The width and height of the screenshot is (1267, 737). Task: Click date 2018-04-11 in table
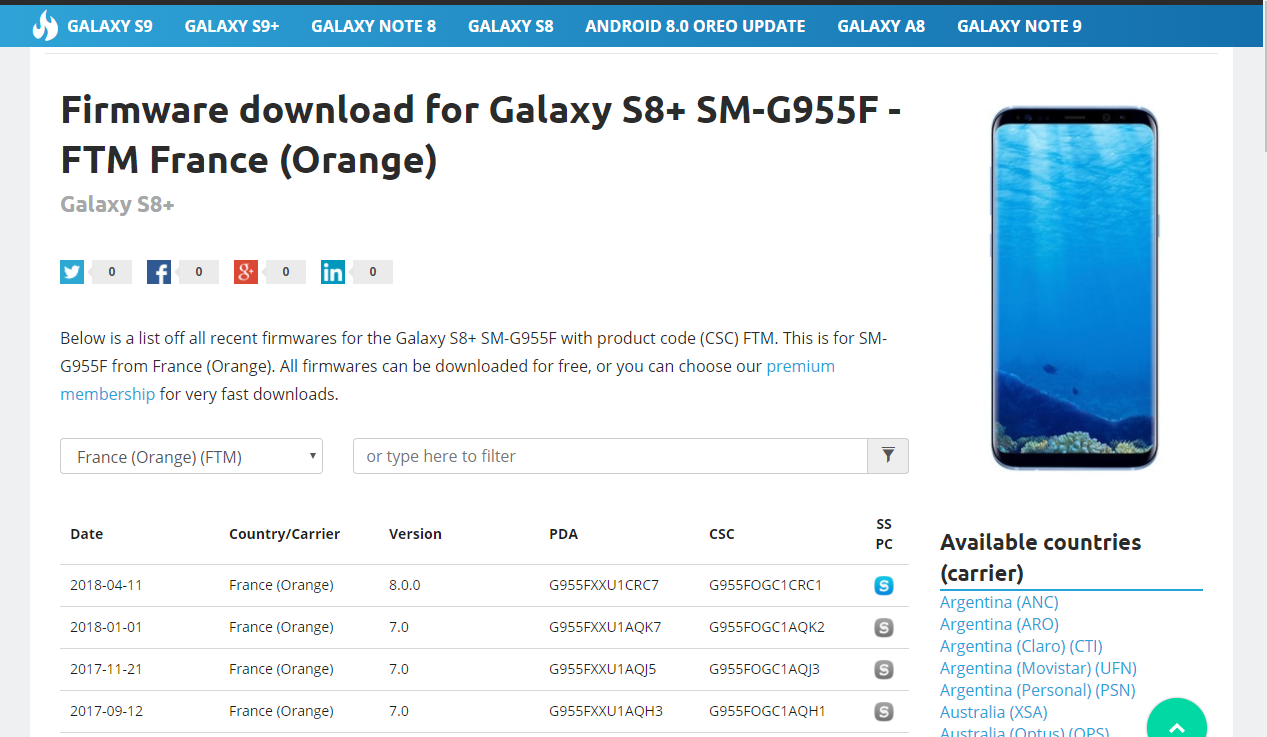point(106,585)
